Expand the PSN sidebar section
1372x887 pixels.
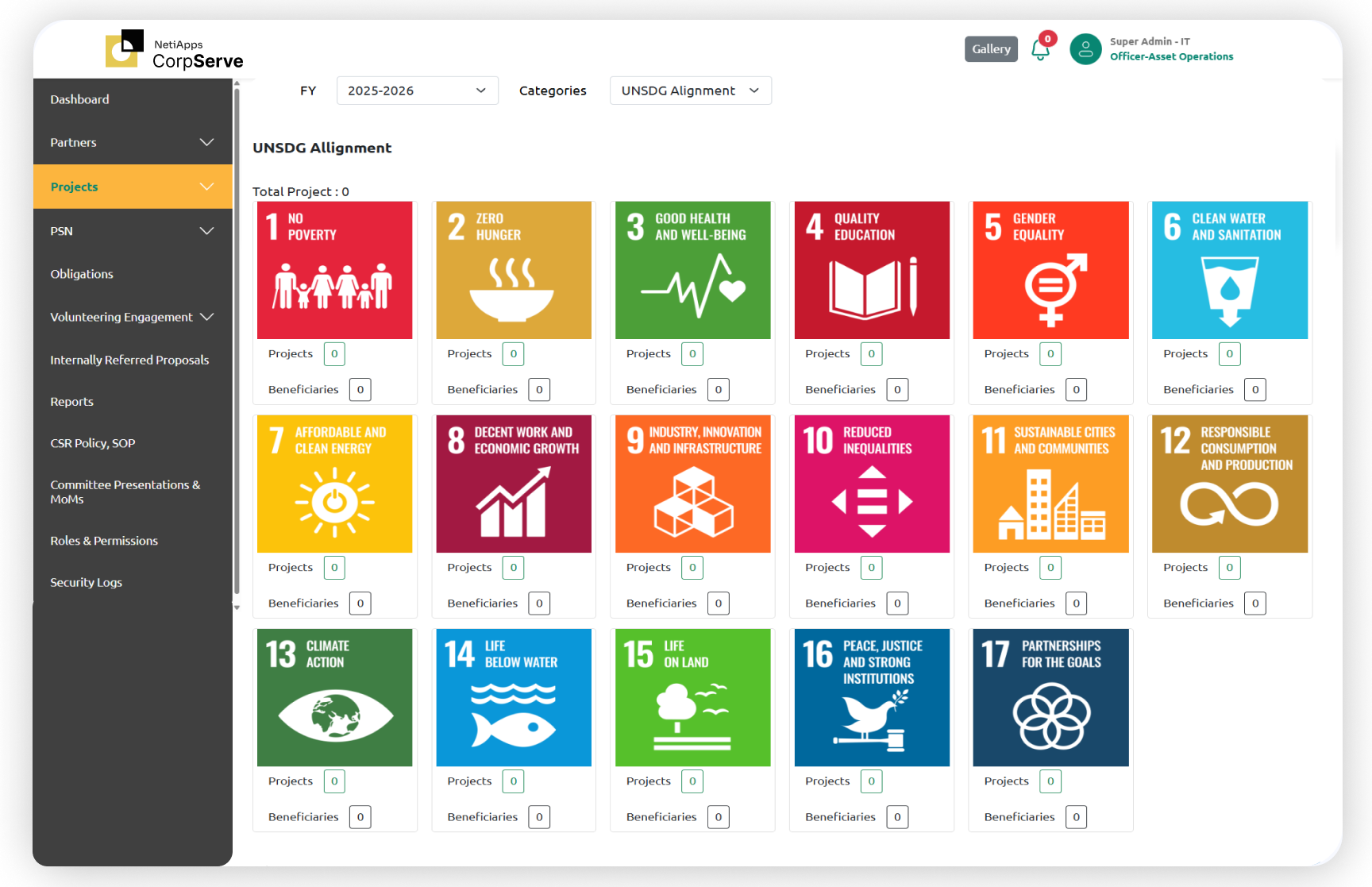pos(133,231)
